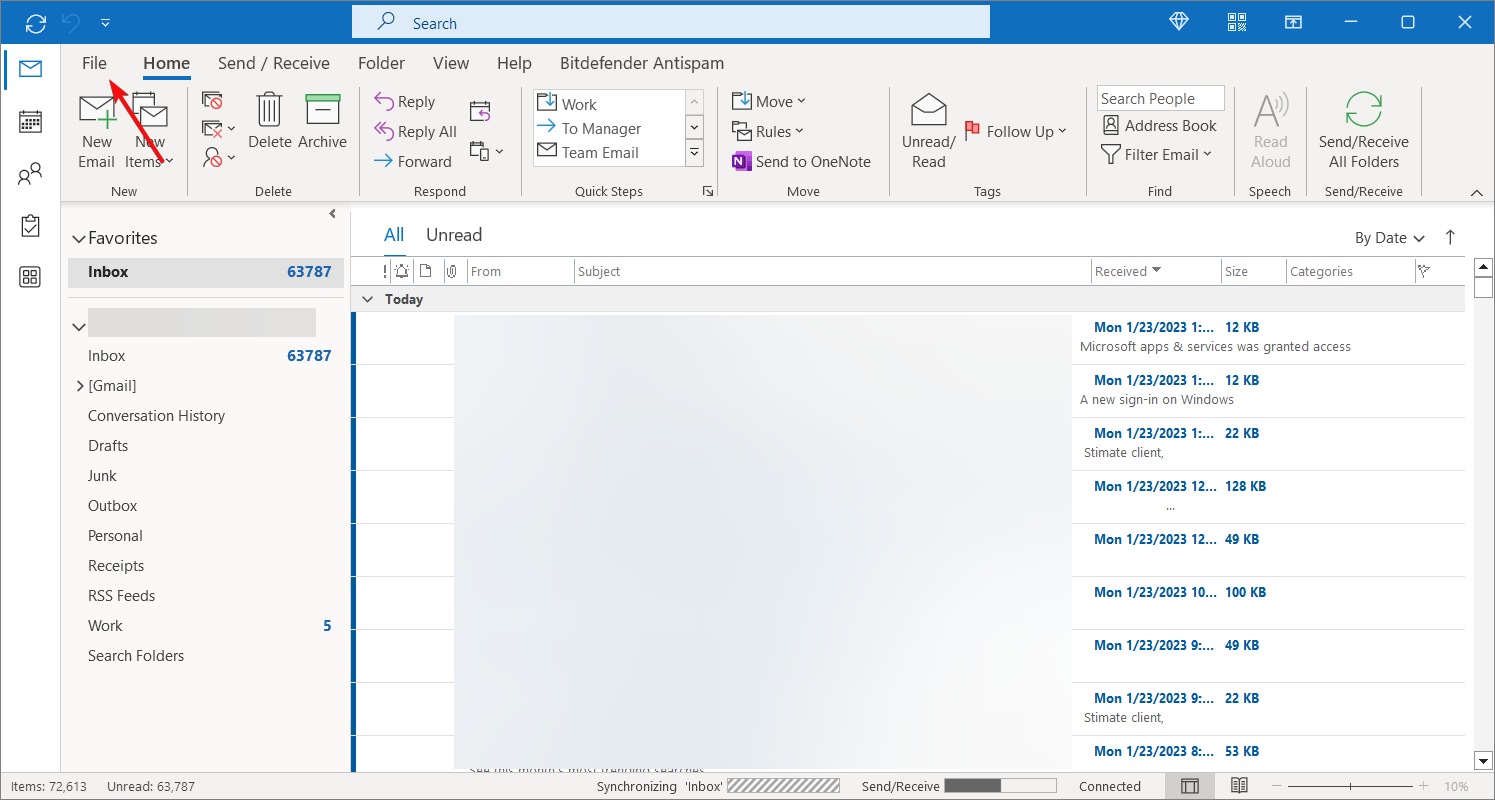Screen dimensions: 1495x800
Task: Show only Unread messages
Action: 454,235
